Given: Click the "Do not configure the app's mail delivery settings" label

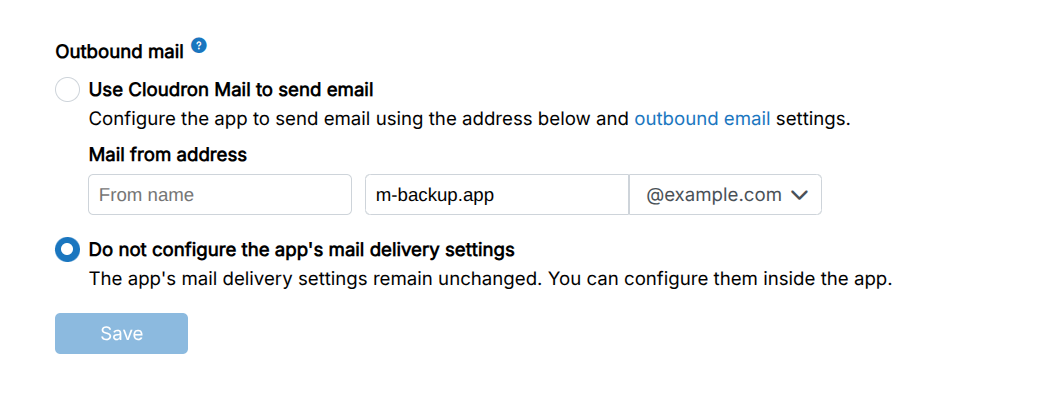Looking at the screenshot, I should pos(301,249).
